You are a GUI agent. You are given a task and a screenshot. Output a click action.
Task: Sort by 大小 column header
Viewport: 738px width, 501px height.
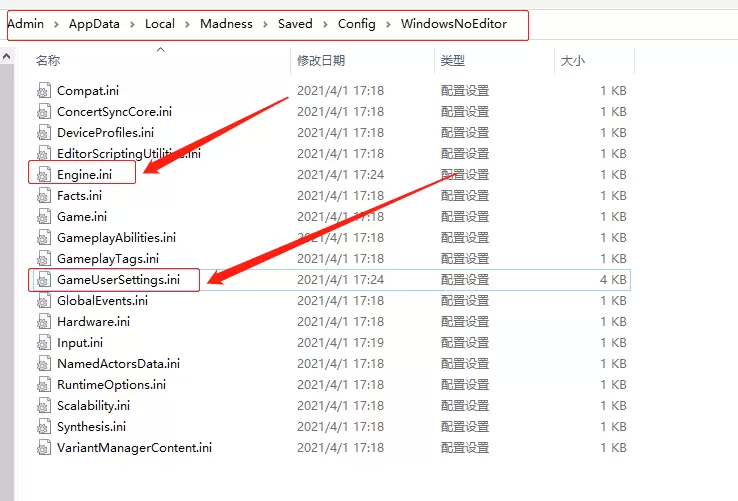[572, 61]
